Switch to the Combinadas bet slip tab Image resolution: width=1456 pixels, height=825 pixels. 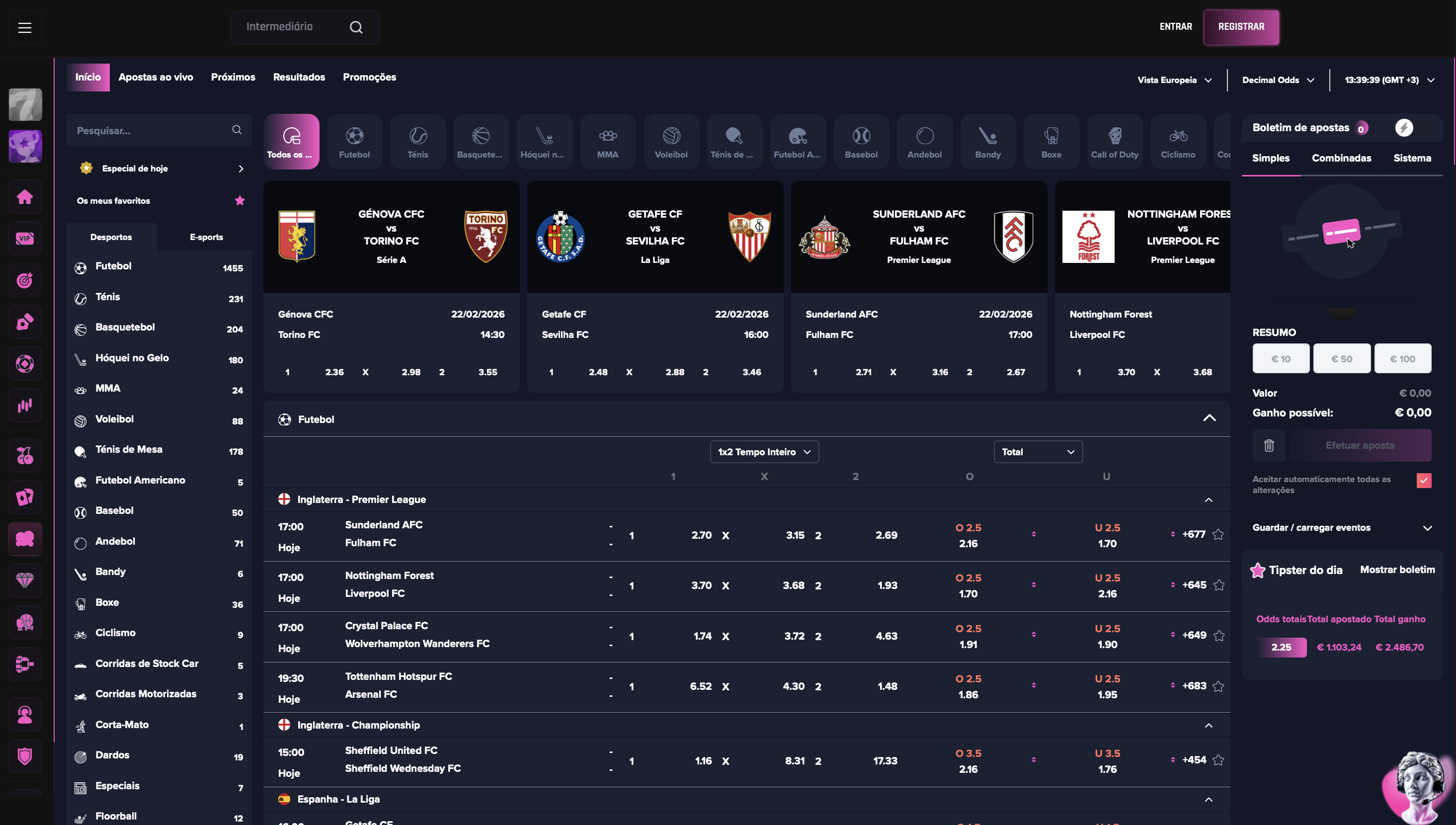click(1341, 158)
